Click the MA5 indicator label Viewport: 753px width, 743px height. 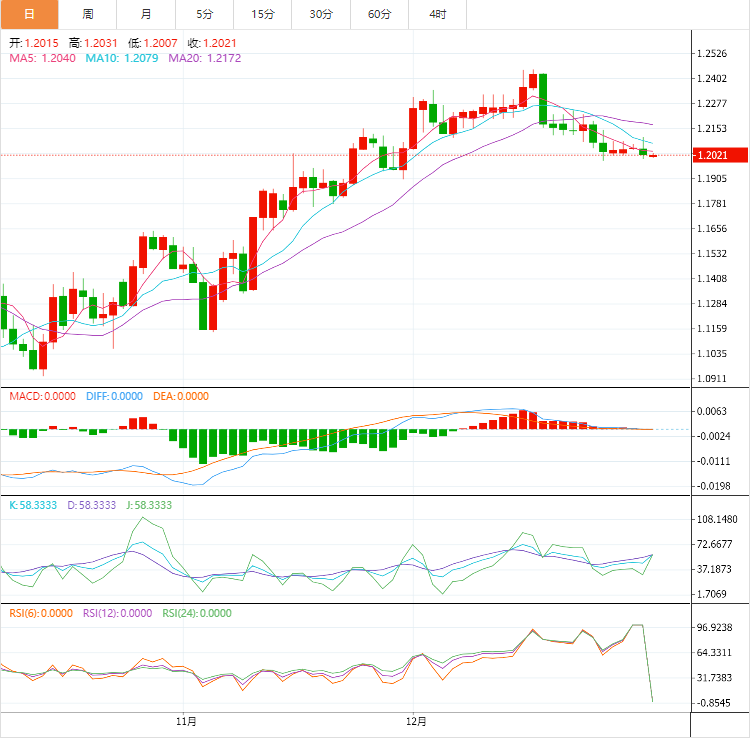click(x=38, y=59)
